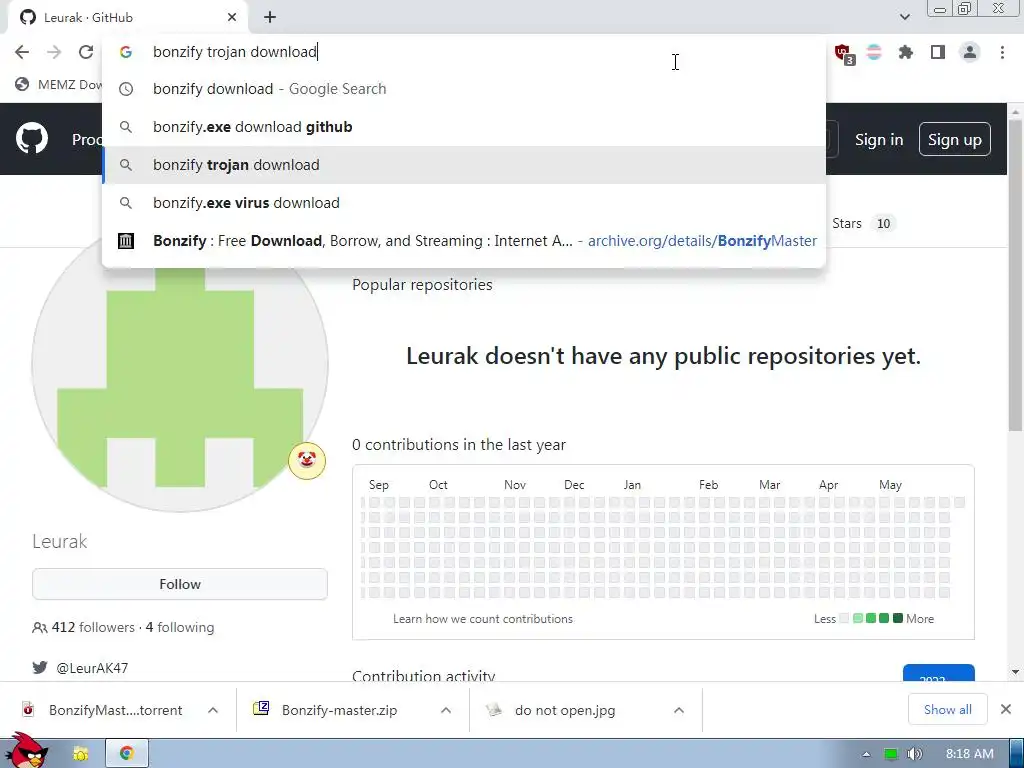Close the Leurak · GitHub tab
The image size is (1024, 768).
click(x=232, y=18)
